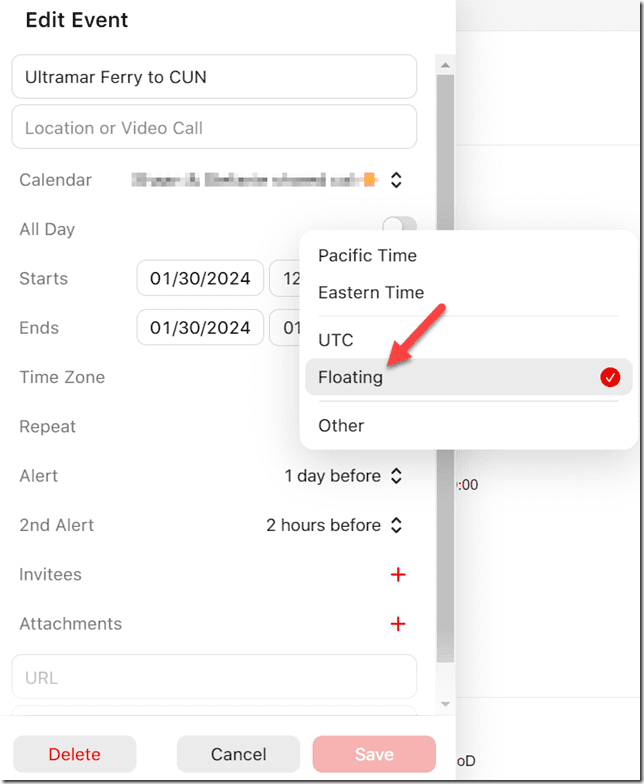The height and width of the screenshot is (784, 644).
Task: Click the URL input field
Action: pyautogui.click(x=214, y=677)
